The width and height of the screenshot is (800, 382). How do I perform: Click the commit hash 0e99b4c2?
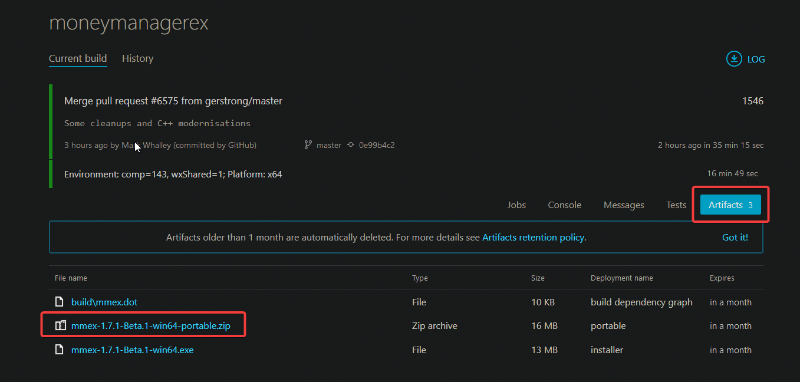pos(377,145)
